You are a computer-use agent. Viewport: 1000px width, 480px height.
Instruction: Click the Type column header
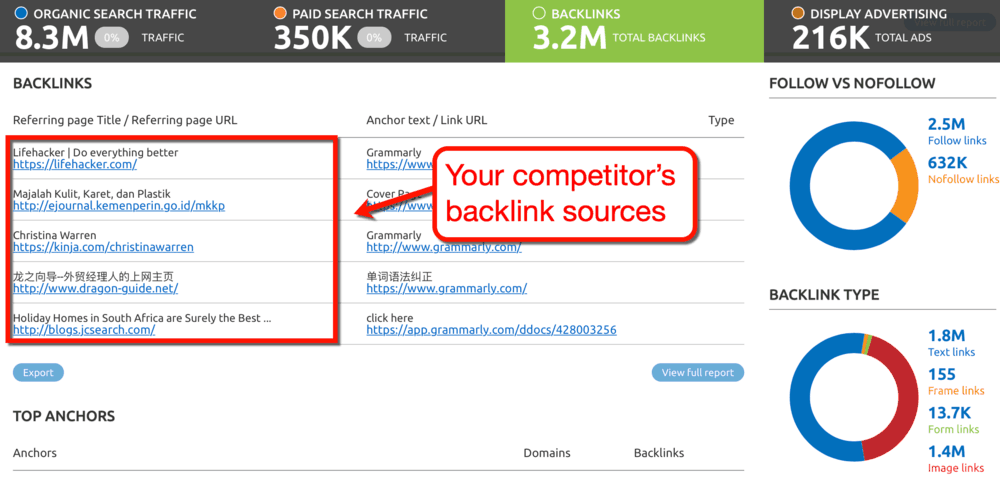[721, 120]
